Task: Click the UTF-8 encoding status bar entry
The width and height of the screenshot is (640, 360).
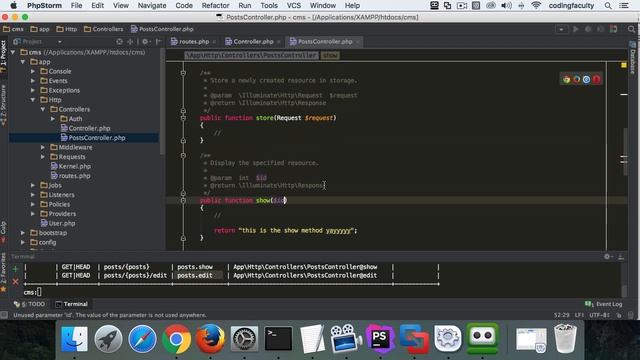Action: pyautogui.click(x=599, y=315)
